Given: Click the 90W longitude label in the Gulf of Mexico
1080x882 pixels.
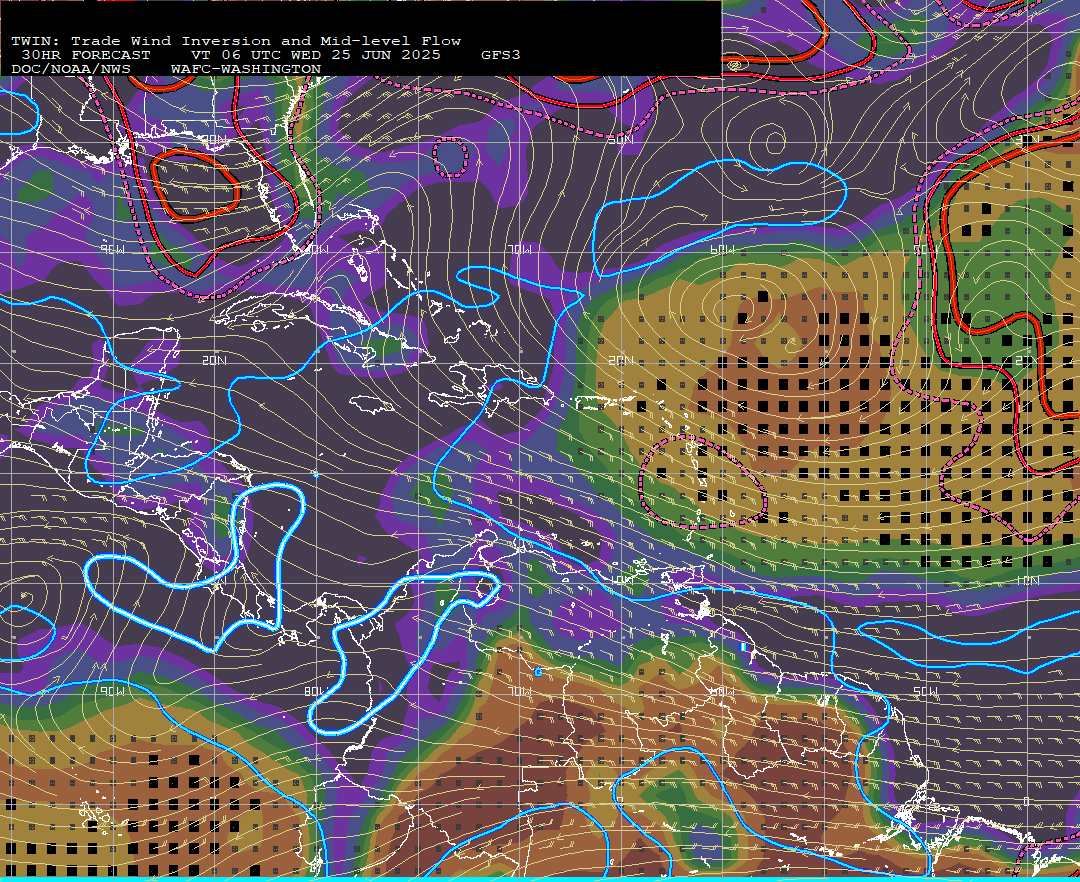Looking at the screenshot, I should [x=113, y=250].
